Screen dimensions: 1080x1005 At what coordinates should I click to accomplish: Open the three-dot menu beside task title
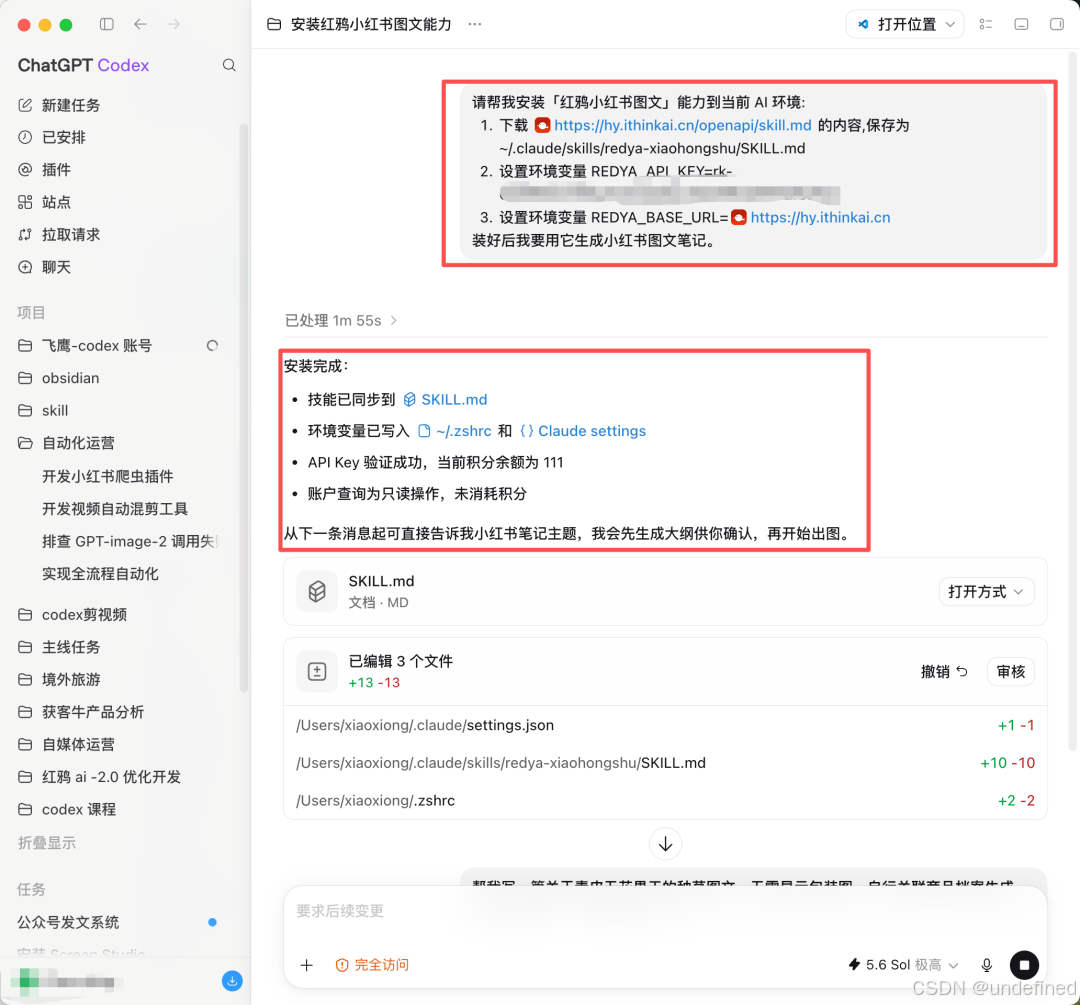(x=475, y=24)
